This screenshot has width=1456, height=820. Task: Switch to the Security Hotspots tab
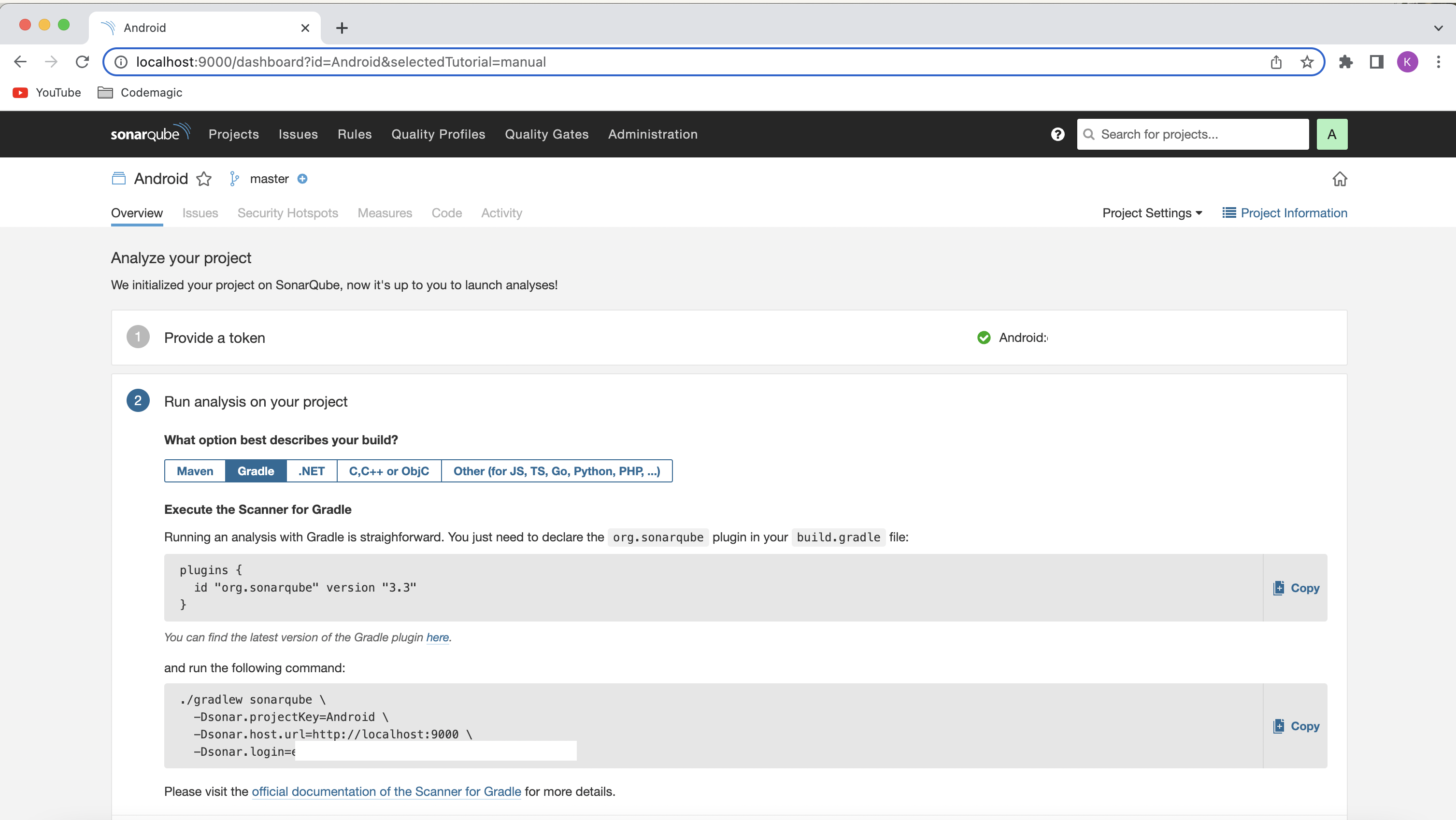coord(288,213)
